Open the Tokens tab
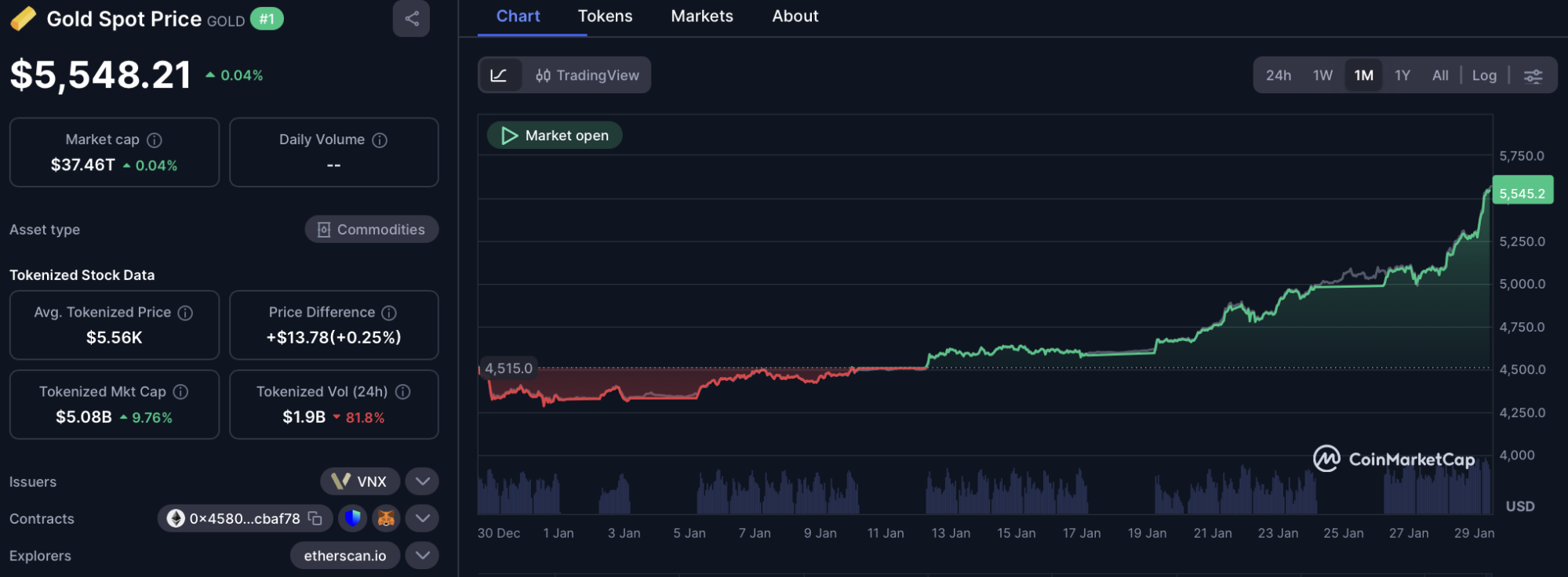The width and height of the screenshot is (1568, 577). pos(605,16)
